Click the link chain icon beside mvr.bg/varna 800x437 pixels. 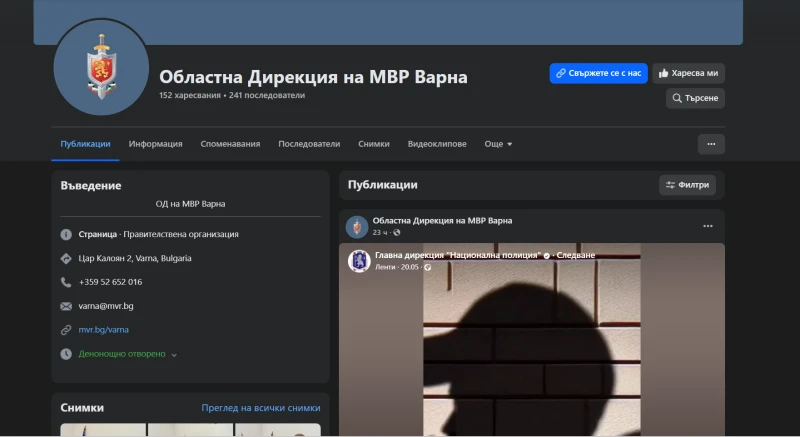point(66,330)
